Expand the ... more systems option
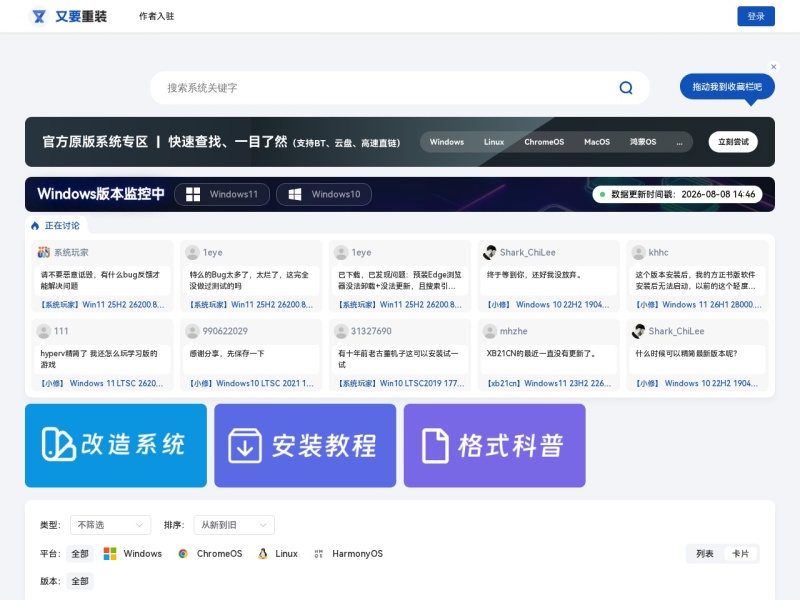 click(x=679, y=142)
